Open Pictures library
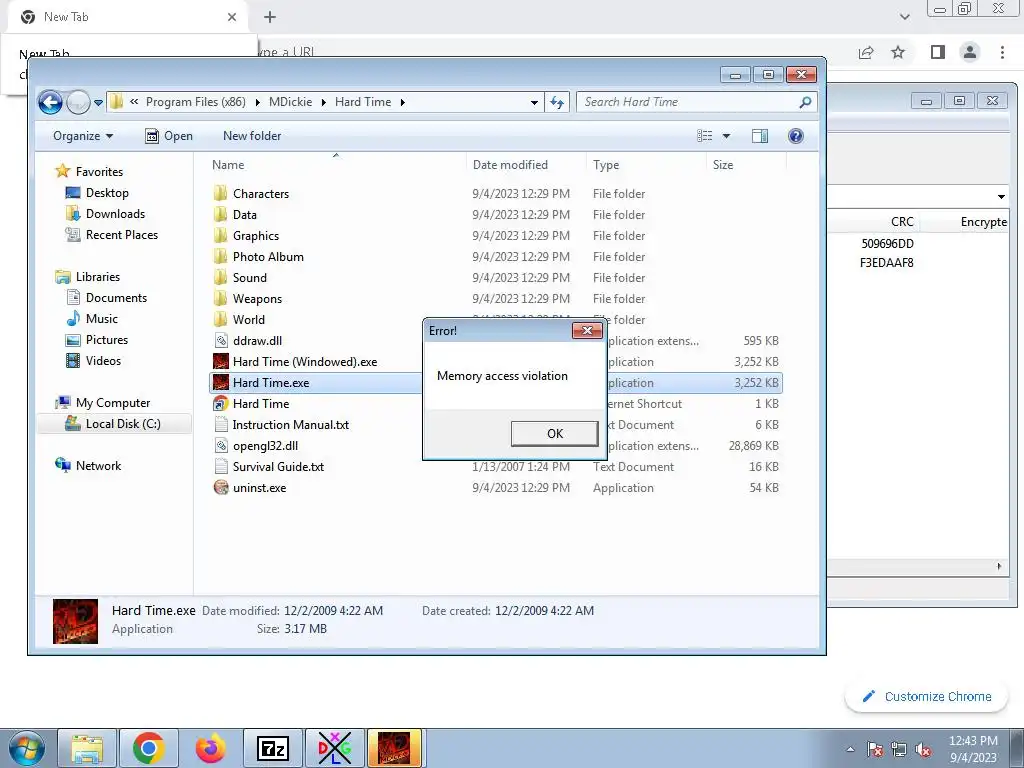 (106, 340)
